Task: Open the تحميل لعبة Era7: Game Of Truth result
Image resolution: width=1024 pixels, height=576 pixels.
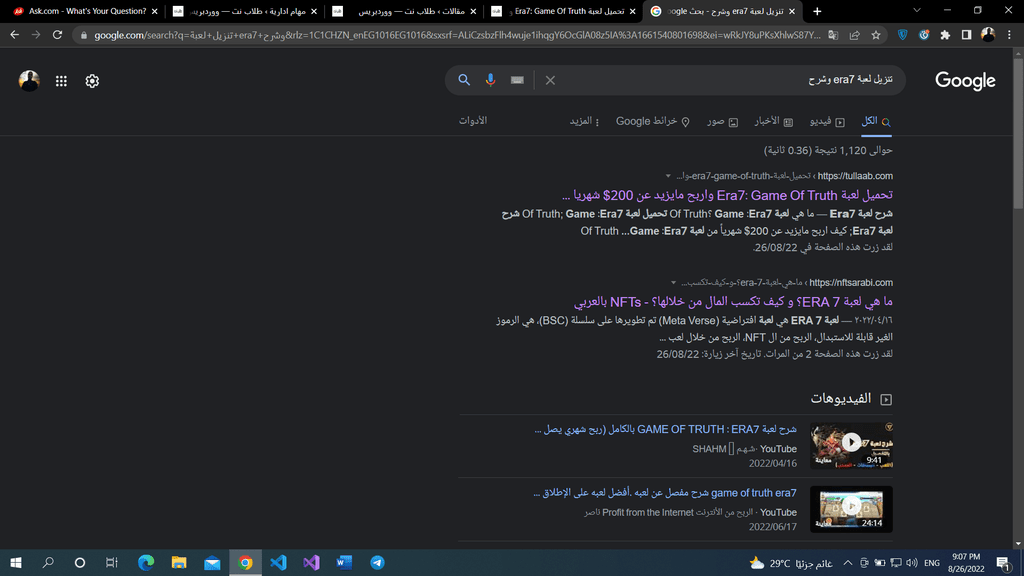Action: 728,195
